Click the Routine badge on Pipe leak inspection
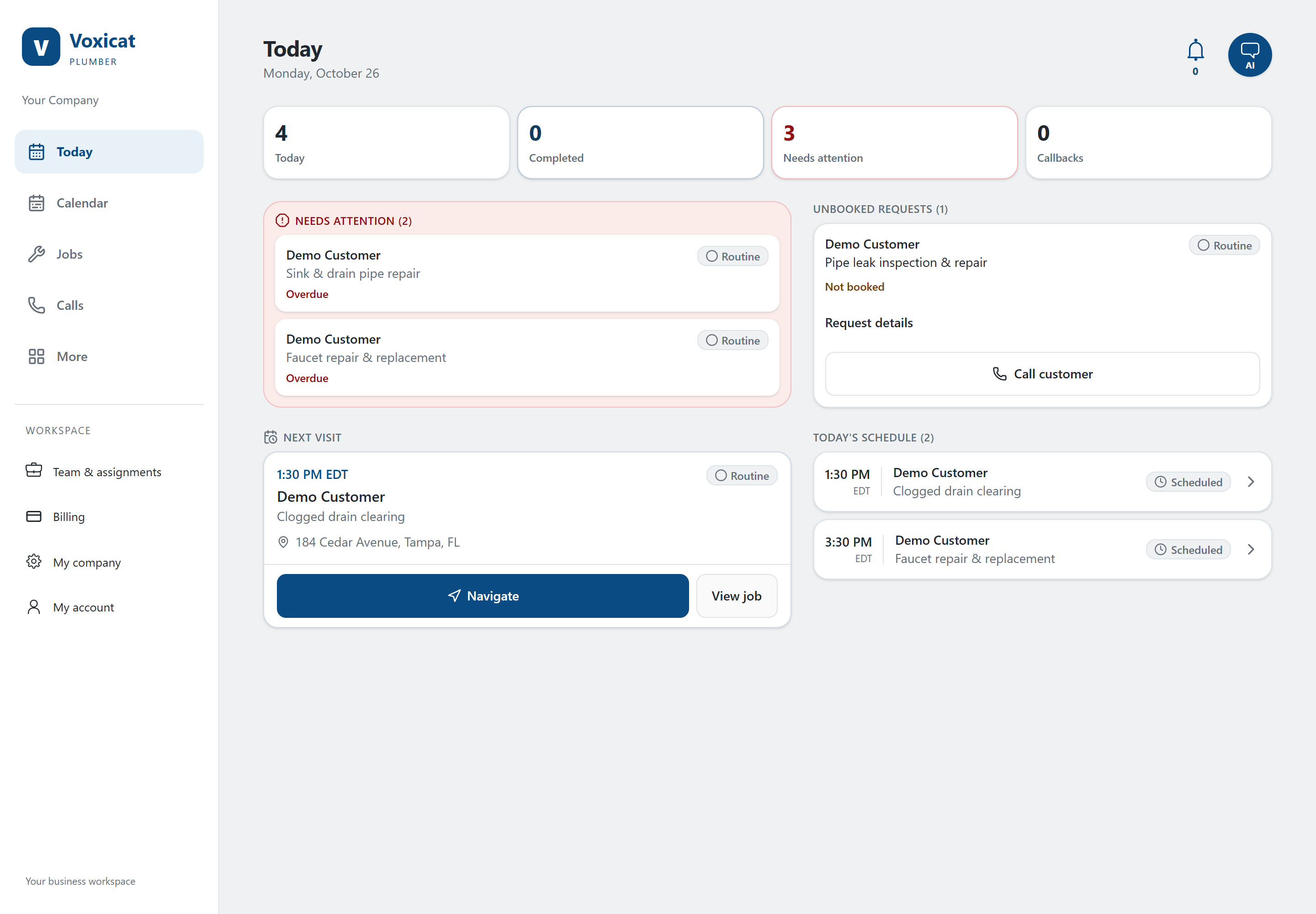Image resolution: width=1316 pixels, height=914 pixels. 1224,245
